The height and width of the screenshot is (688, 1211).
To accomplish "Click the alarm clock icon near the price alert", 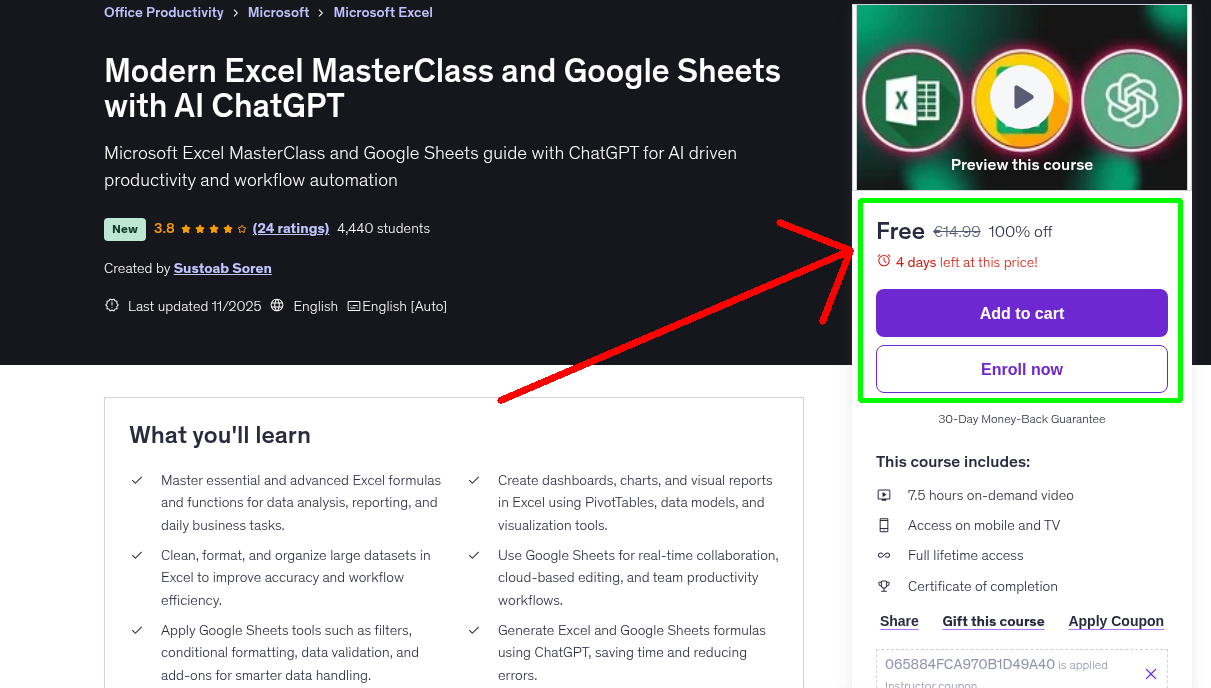I will click(883, 260).
